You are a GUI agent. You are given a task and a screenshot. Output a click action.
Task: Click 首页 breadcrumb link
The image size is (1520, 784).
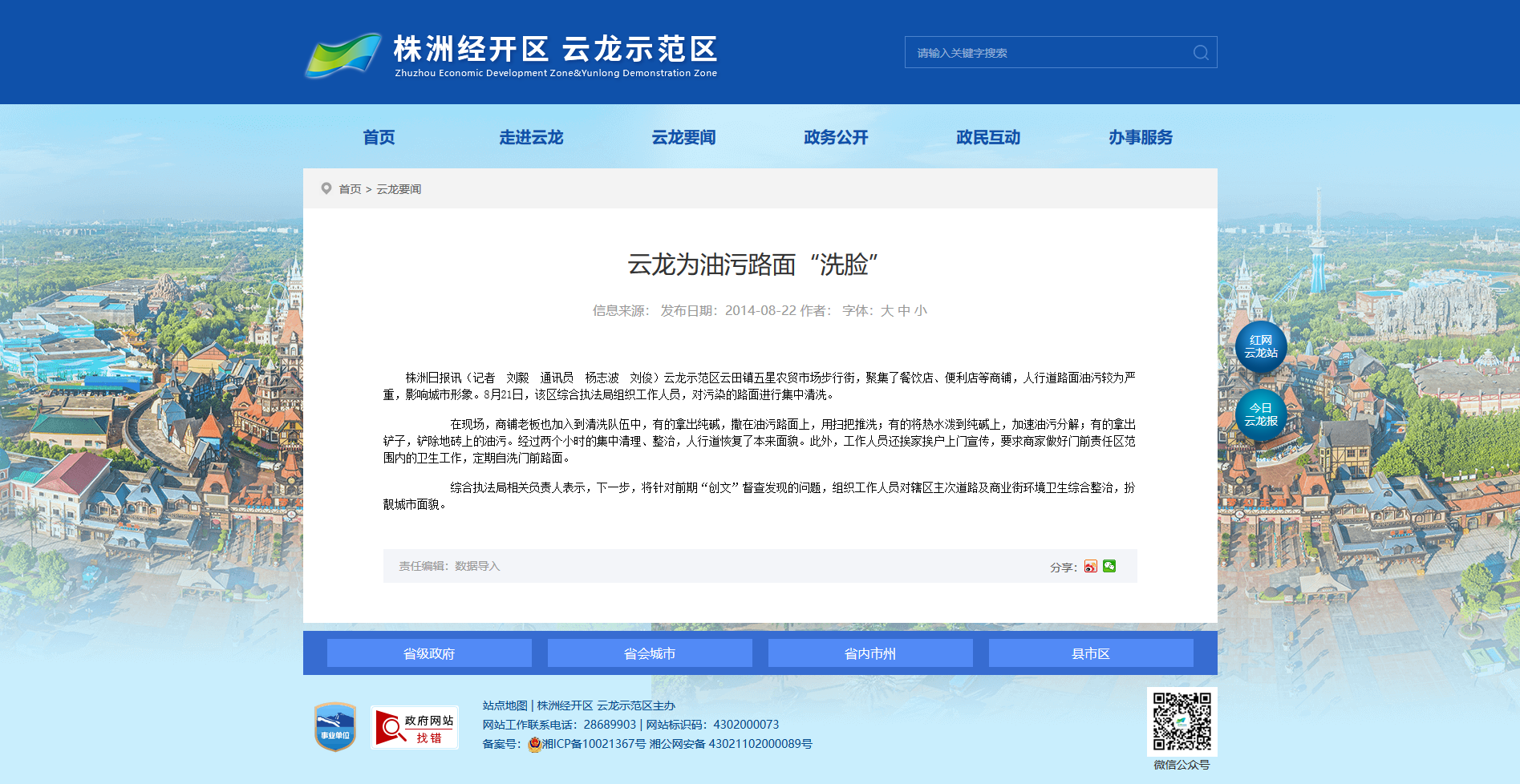tap(350, 189)
